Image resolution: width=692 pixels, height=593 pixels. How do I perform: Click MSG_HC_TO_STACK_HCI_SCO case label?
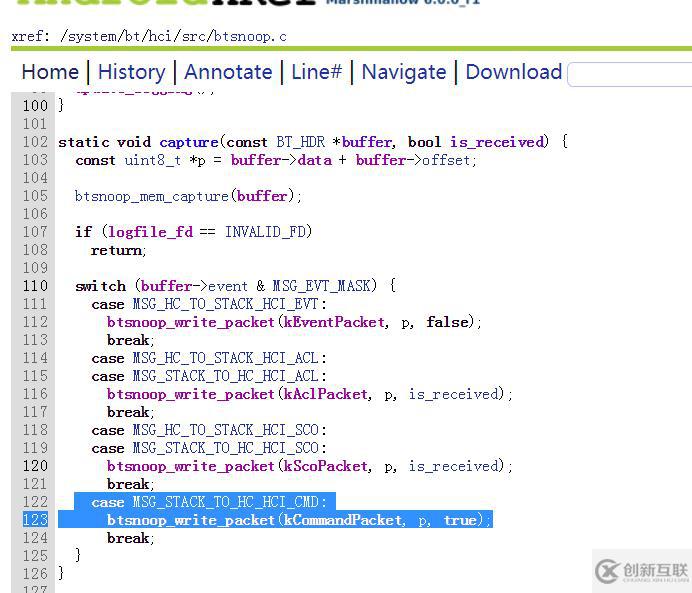pos(225,430)
